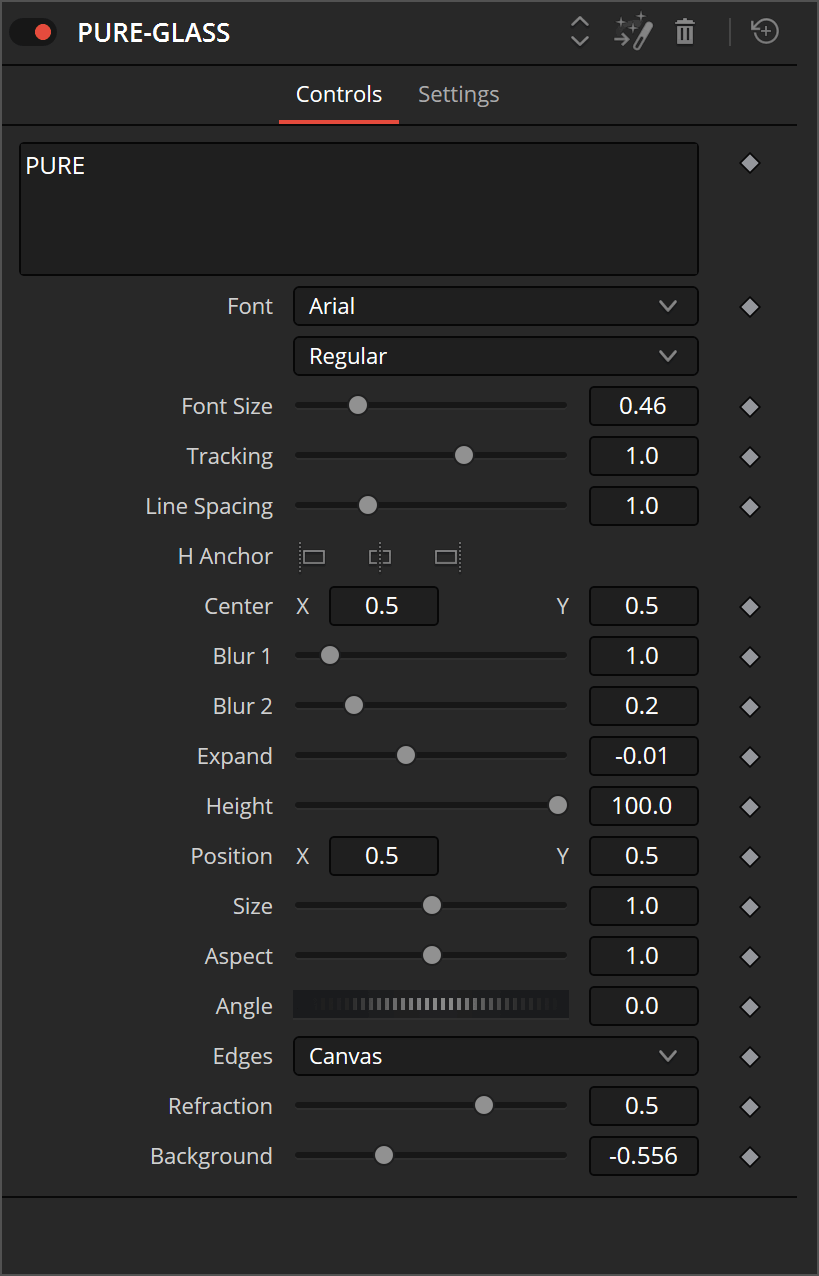Image resolution: width=819 pixels, height=1276 pixels.
Task: Delete the effect with the trash icon
Action: [685, 32]
